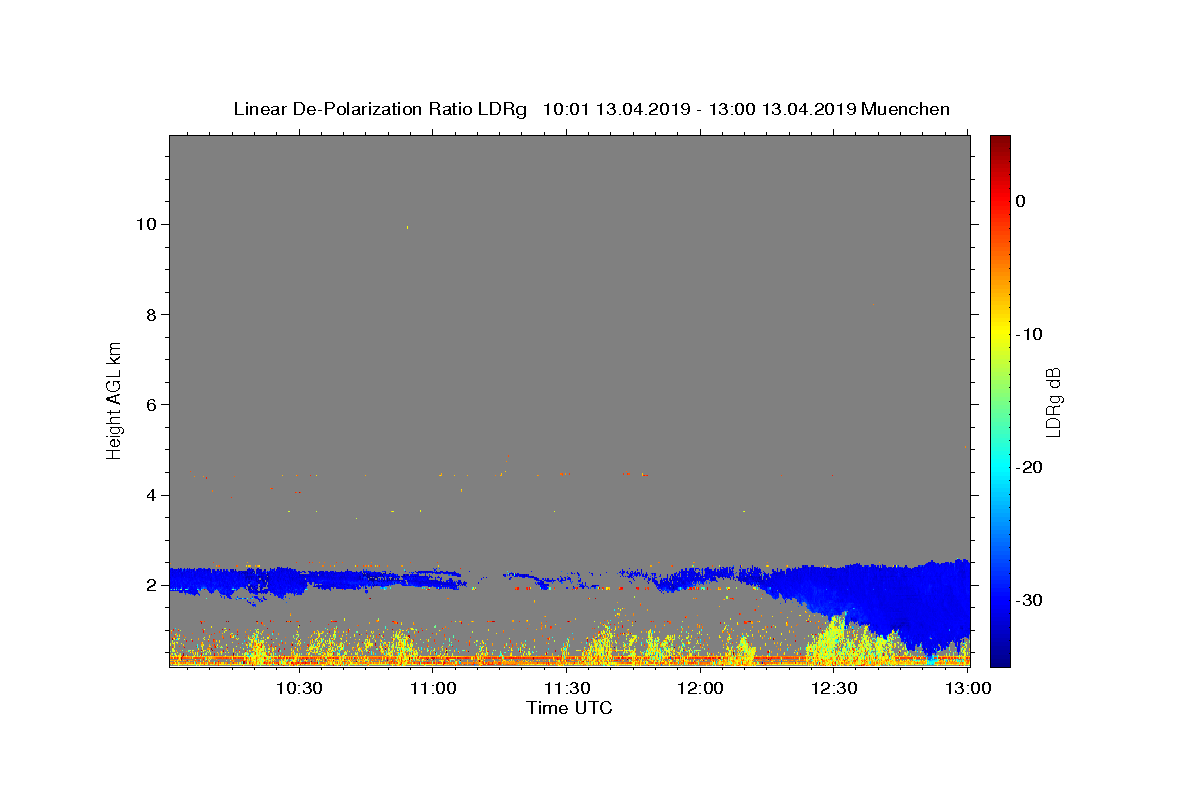This screenshot has height=800, width=1200.
Task: Click the yellow-green echo column near 12:30
Action: [835, 640]
